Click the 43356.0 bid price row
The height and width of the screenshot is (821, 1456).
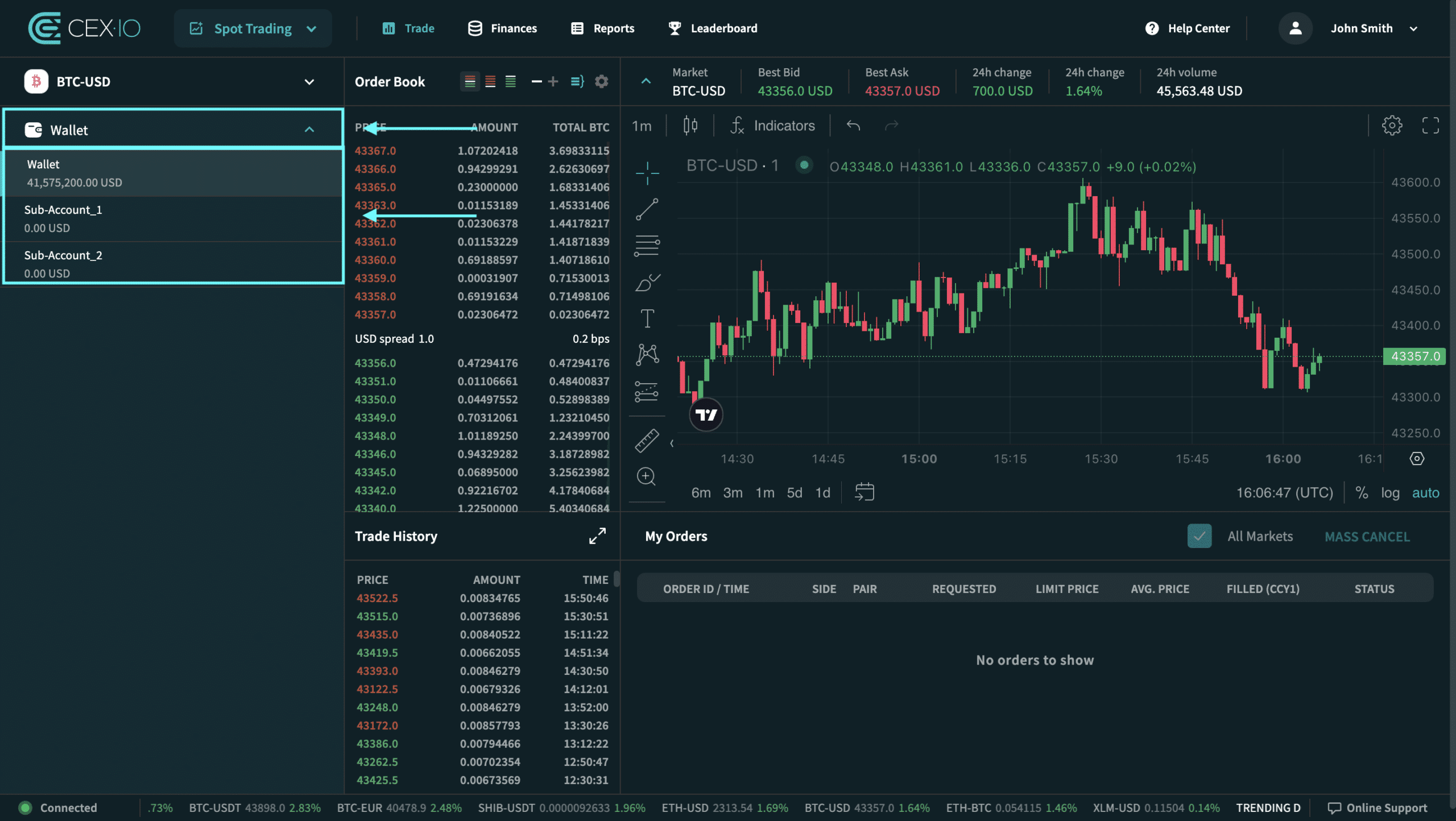(481, 363)
